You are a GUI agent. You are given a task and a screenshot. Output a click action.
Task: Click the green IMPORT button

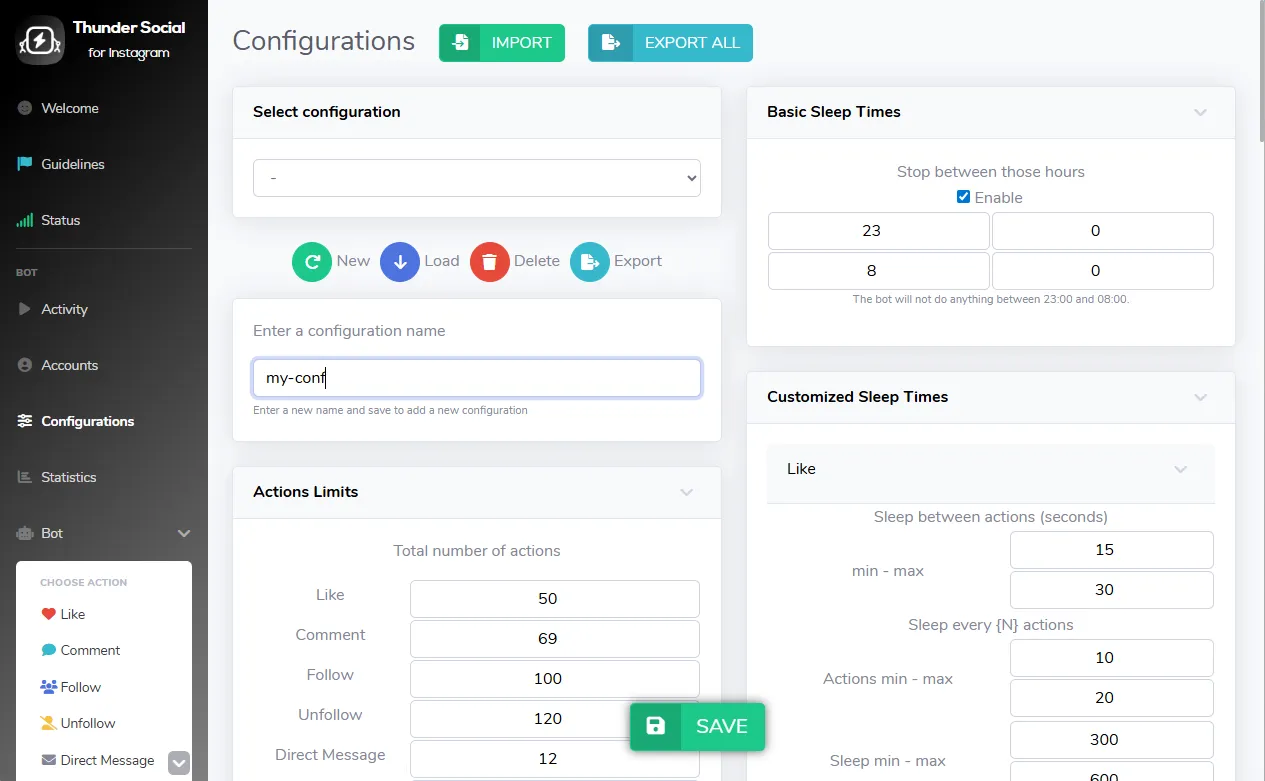(502, 43)
